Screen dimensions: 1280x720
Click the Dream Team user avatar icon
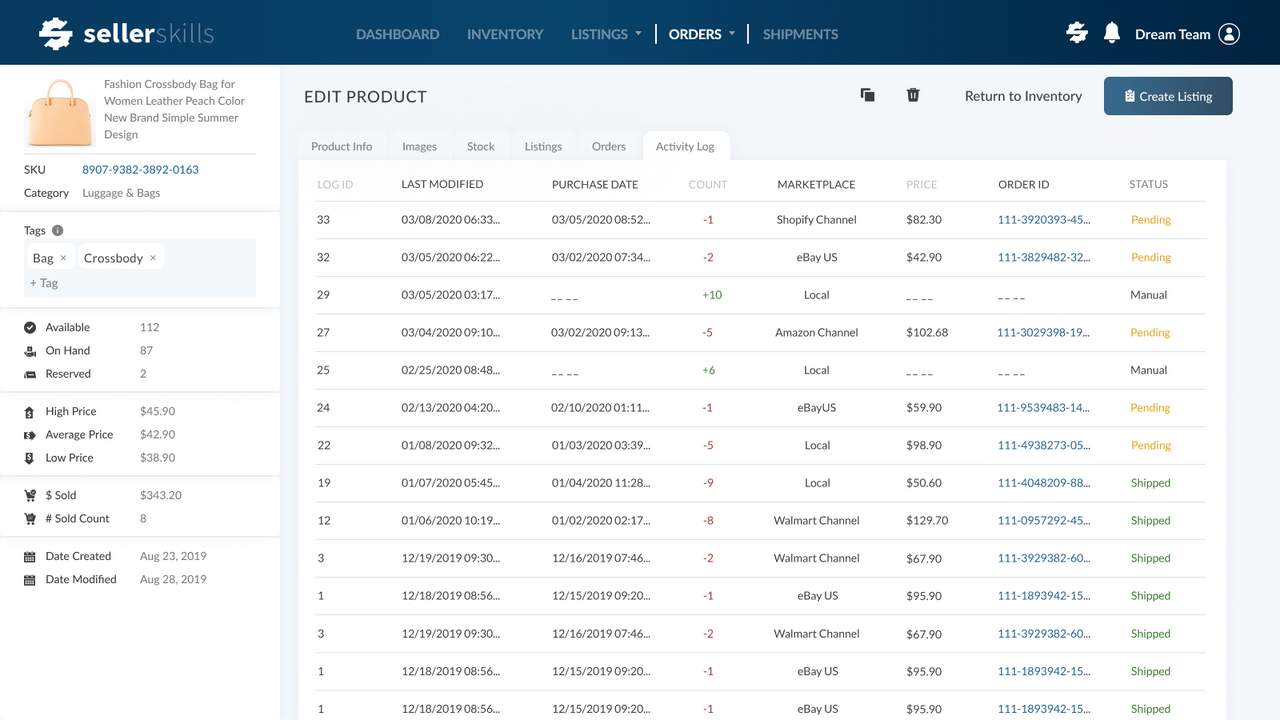click(1230, 34)
